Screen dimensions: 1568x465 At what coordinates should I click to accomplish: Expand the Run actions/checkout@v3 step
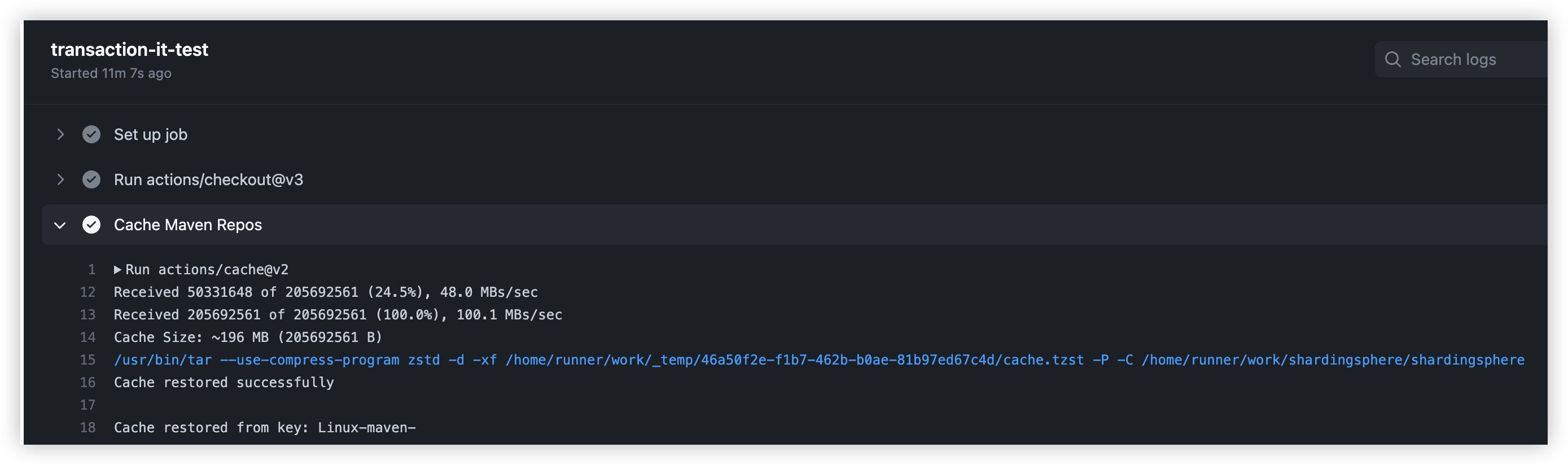click(60, 179)
